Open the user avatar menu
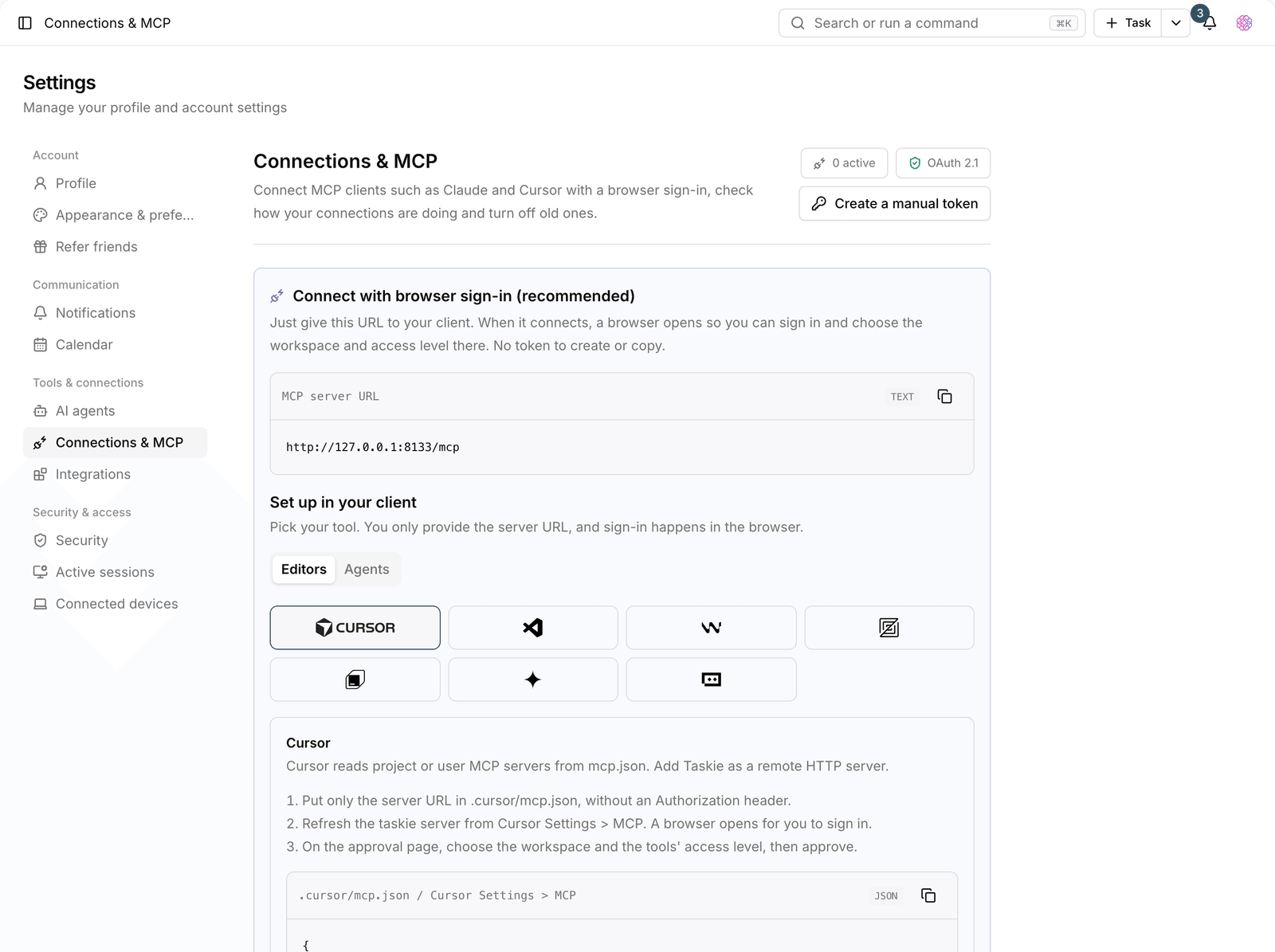Image resolution: width=1275 pixels, height=952 pixels. 1244,23
